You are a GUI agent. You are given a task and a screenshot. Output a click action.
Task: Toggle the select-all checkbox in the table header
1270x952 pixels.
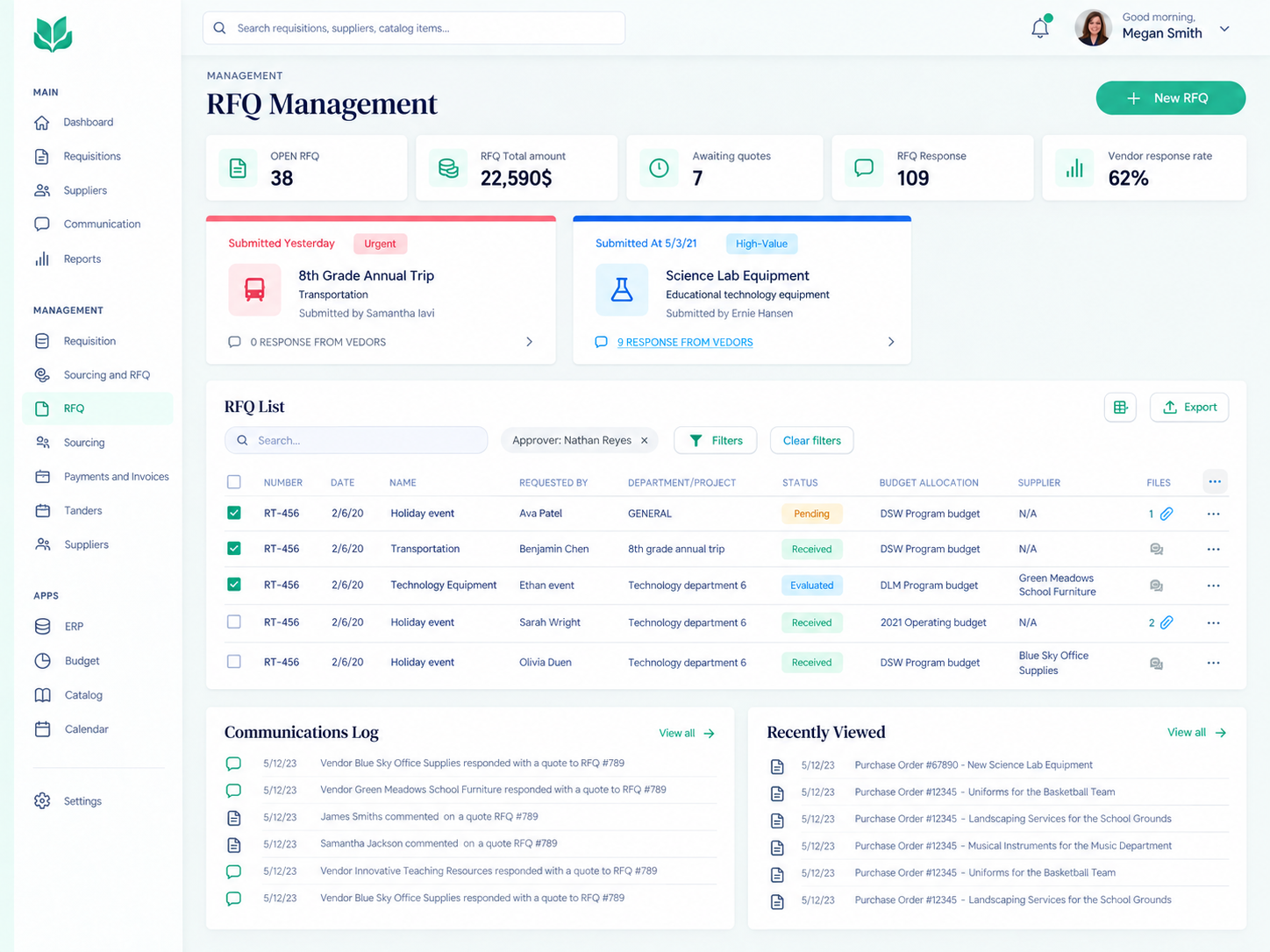[234, 481]
